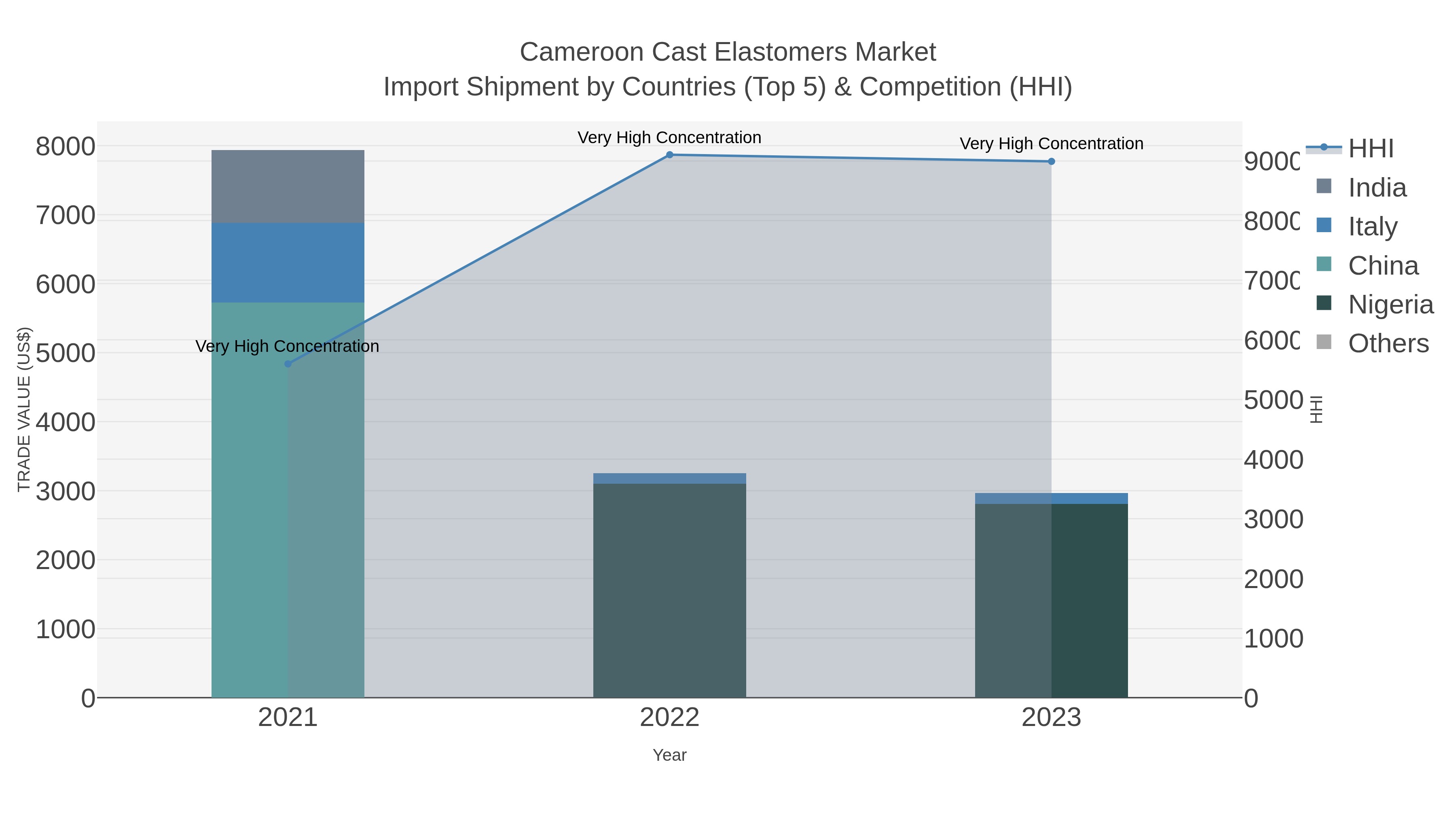The width and height of the screenshot is (1456, 819).
Task: Click the 2021 HHI data point marker
Action: click(x=288, y=364)
